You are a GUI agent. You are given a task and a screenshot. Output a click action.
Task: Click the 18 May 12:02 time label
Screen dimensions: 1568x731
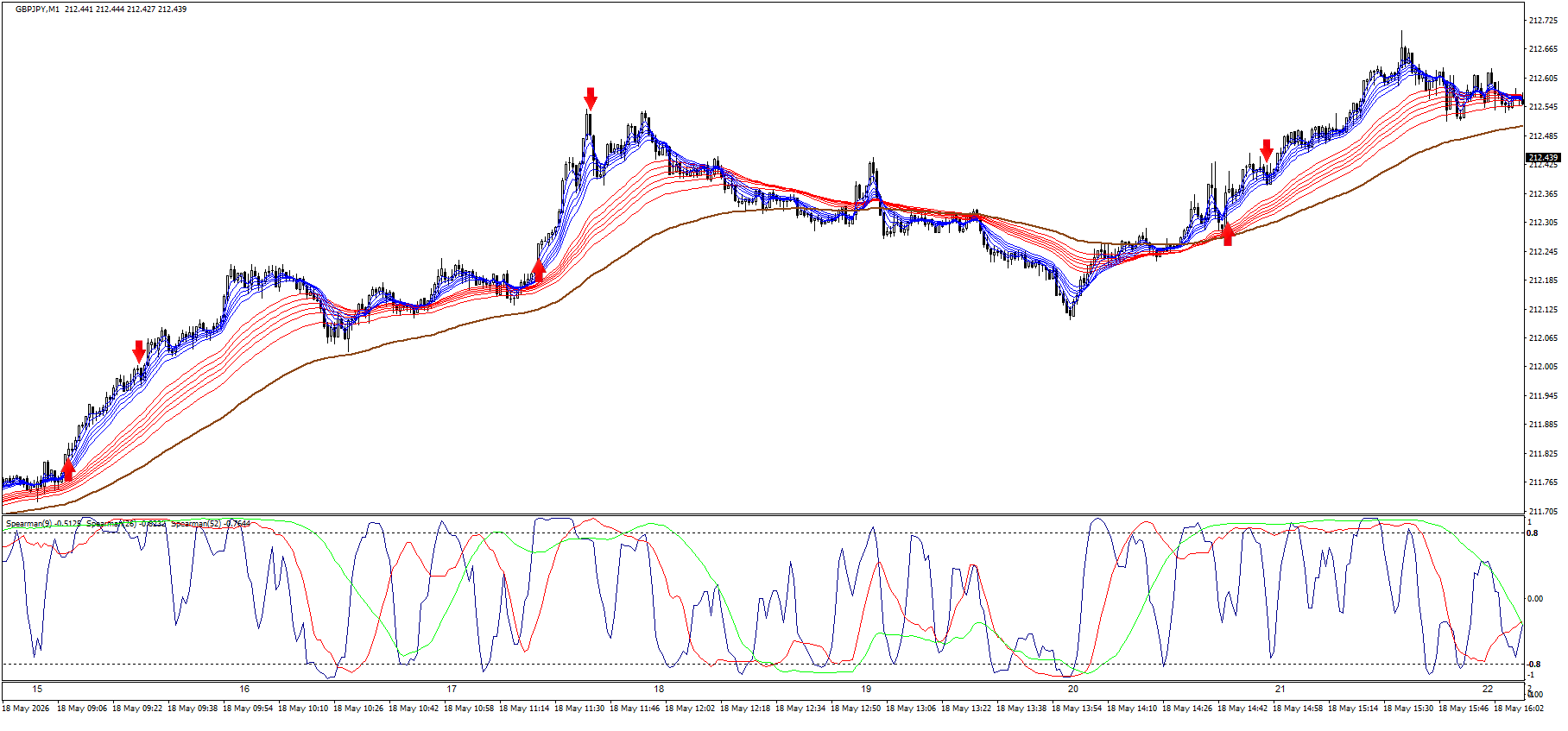[x=692, y=709]
